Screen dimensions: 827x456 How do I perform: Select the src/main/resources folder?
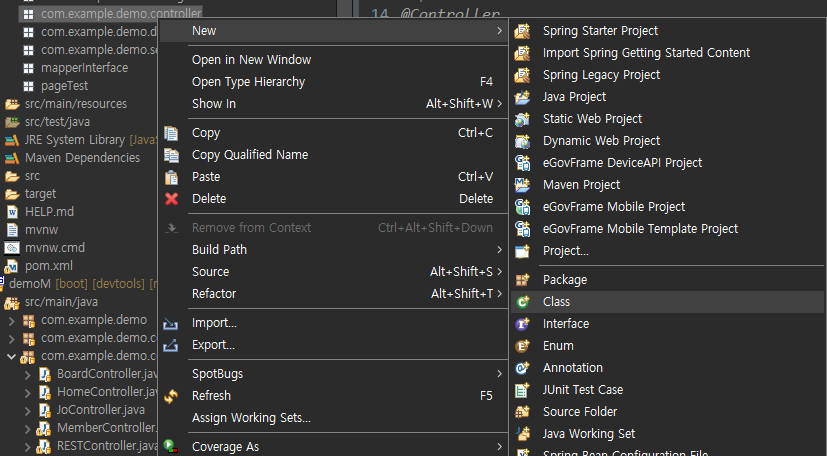[75, 104]
